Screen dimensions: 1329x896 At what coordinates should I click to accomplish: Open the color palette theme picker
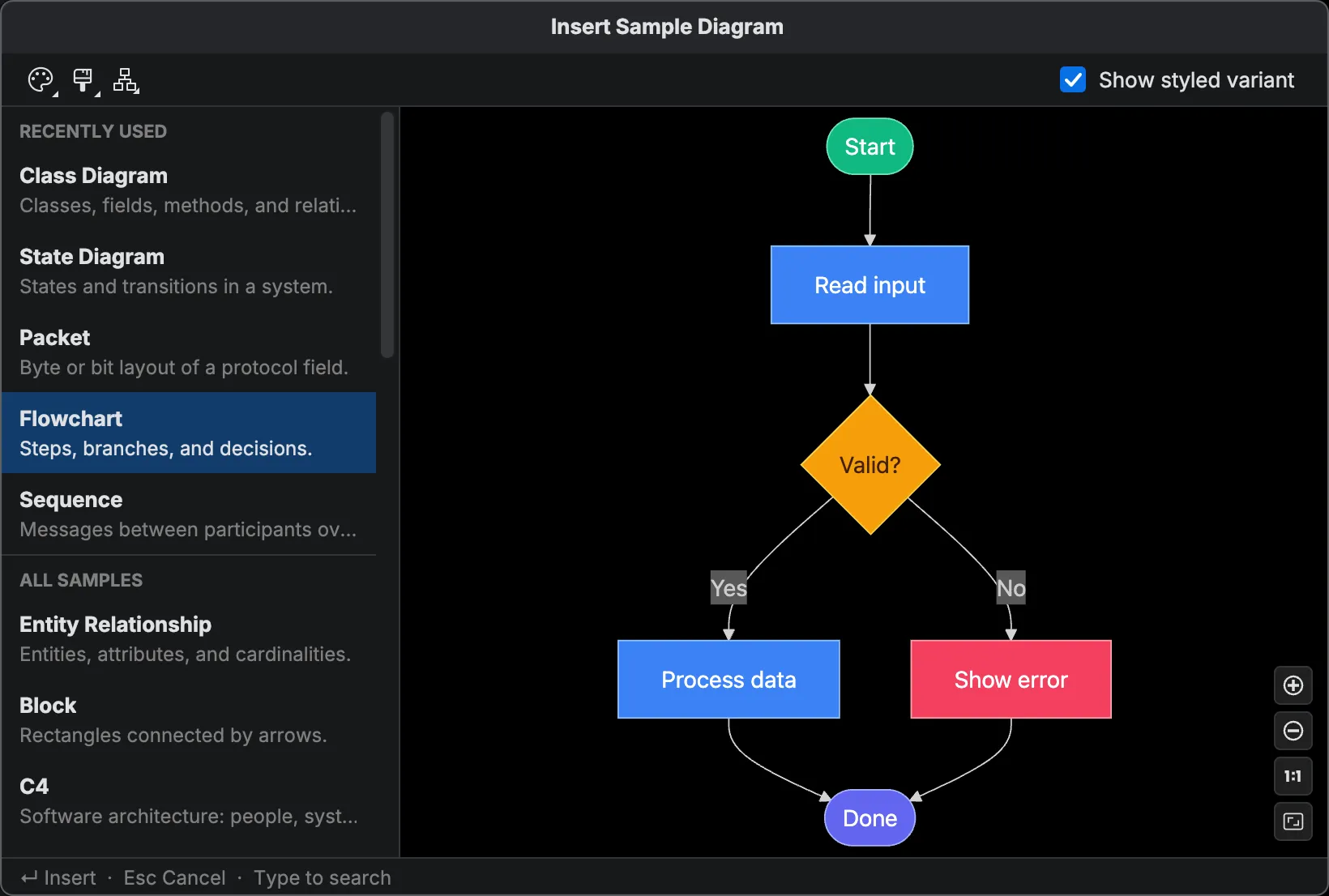click(39, 79)
